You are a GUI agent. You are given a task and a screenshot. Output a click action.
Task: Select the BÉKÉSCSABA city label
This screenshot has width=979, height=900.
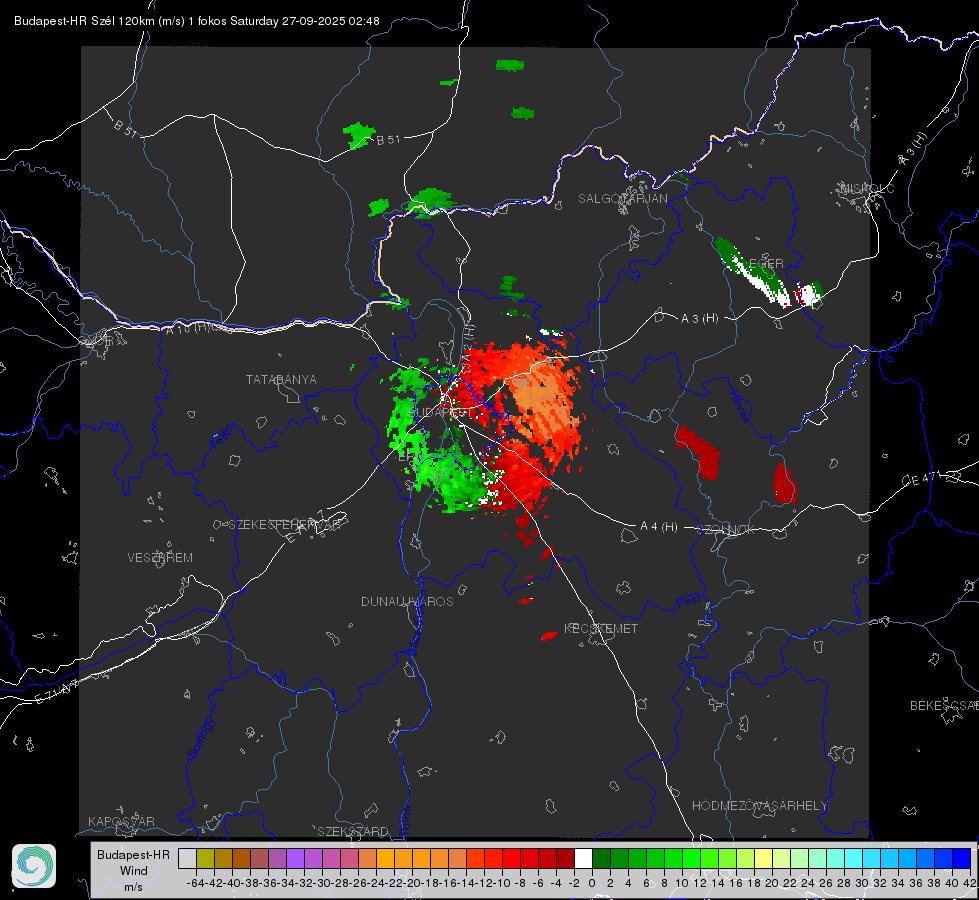944,706
